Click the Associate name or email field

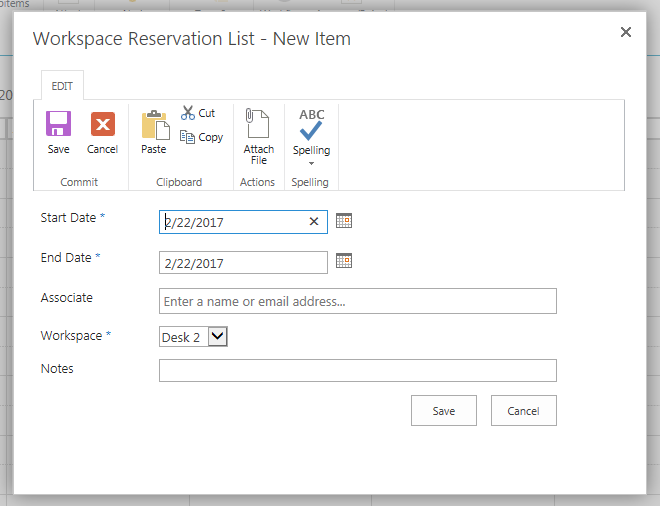(358, 301)
